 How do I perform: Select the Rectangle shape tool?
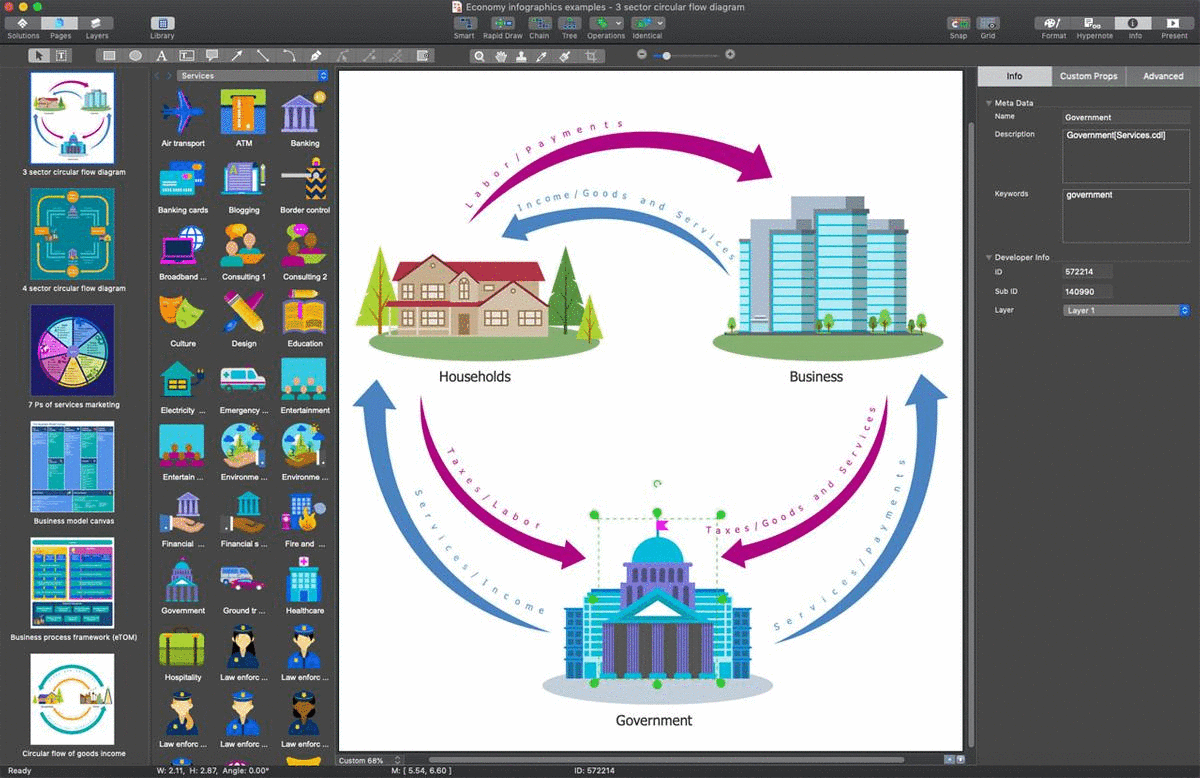109,56
